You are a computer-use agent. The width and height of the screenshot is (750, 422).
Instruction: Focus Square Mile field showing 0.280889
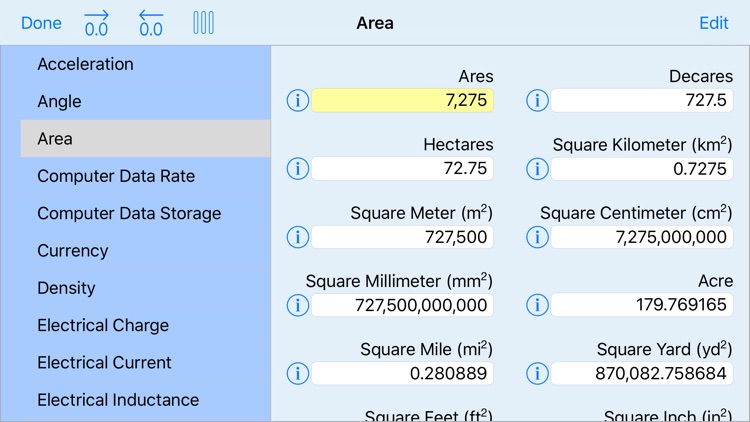coord(402,374)
